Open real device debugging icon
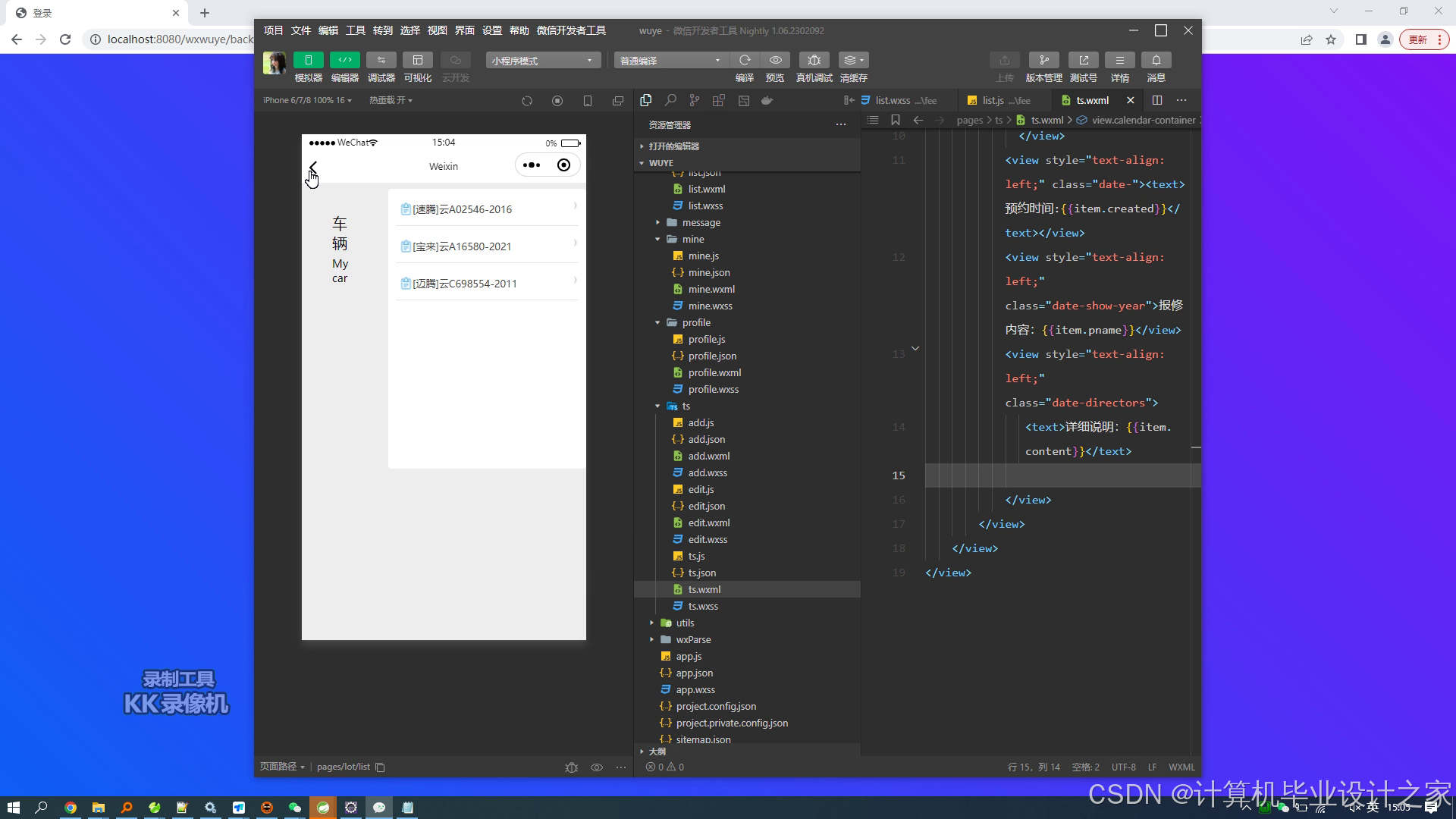This screenshot has width=1456, height=819. (x=814, y=60)
